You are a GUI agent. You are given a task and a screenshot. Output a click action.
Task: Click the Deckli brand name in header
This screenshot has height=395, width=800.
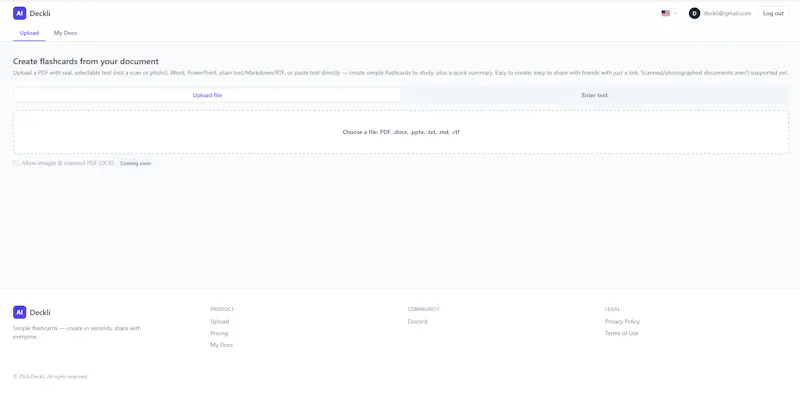point(40,13)
